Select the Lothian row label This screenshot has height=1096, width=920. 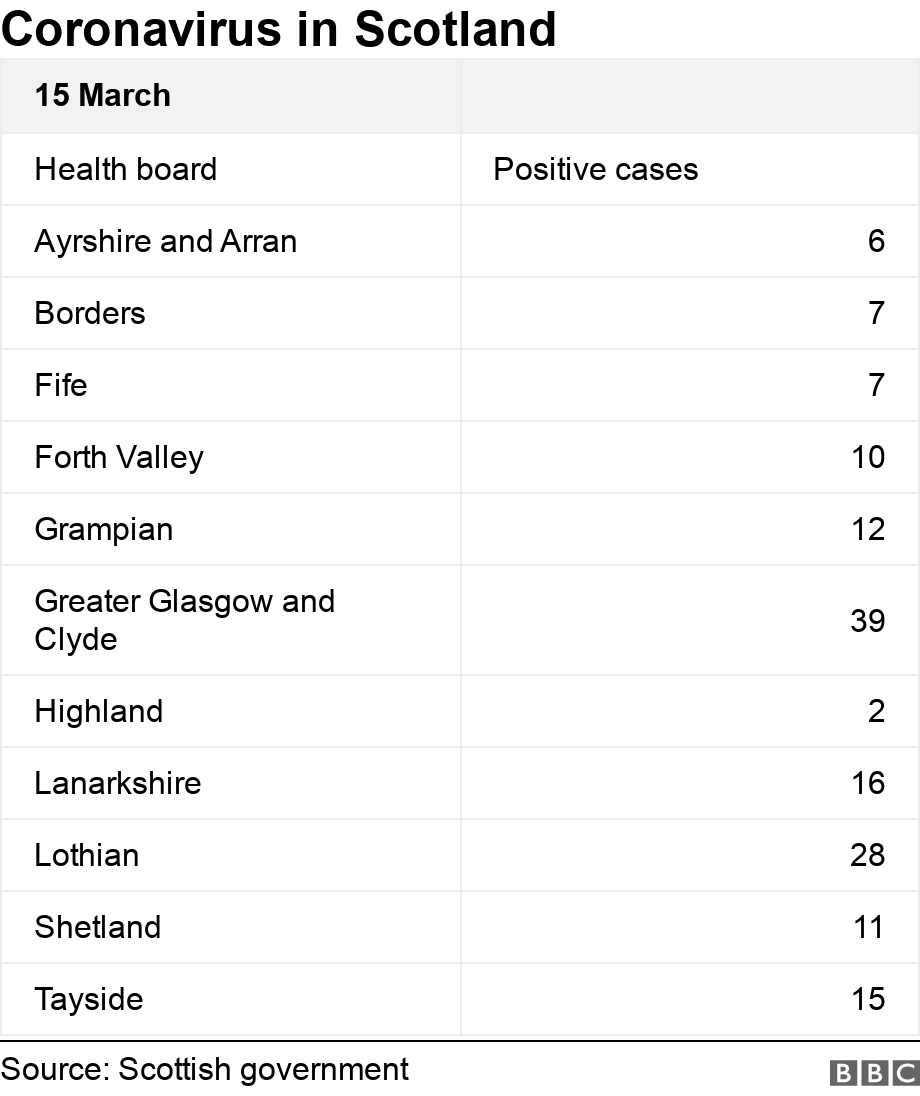87,855
